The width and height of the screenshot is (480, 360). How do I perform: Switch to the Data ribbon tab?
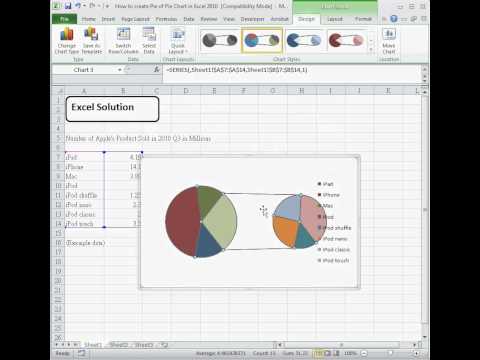[x=189, y=19]
